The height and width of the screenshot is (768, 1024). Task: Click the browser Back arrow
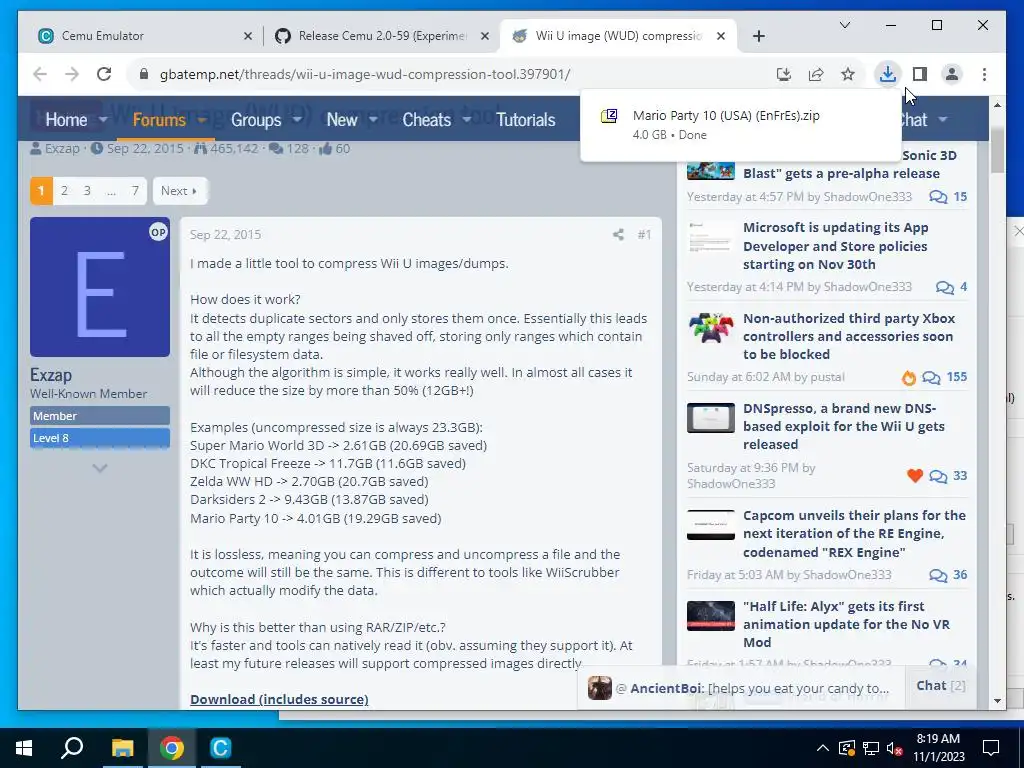tap(40, 74)
